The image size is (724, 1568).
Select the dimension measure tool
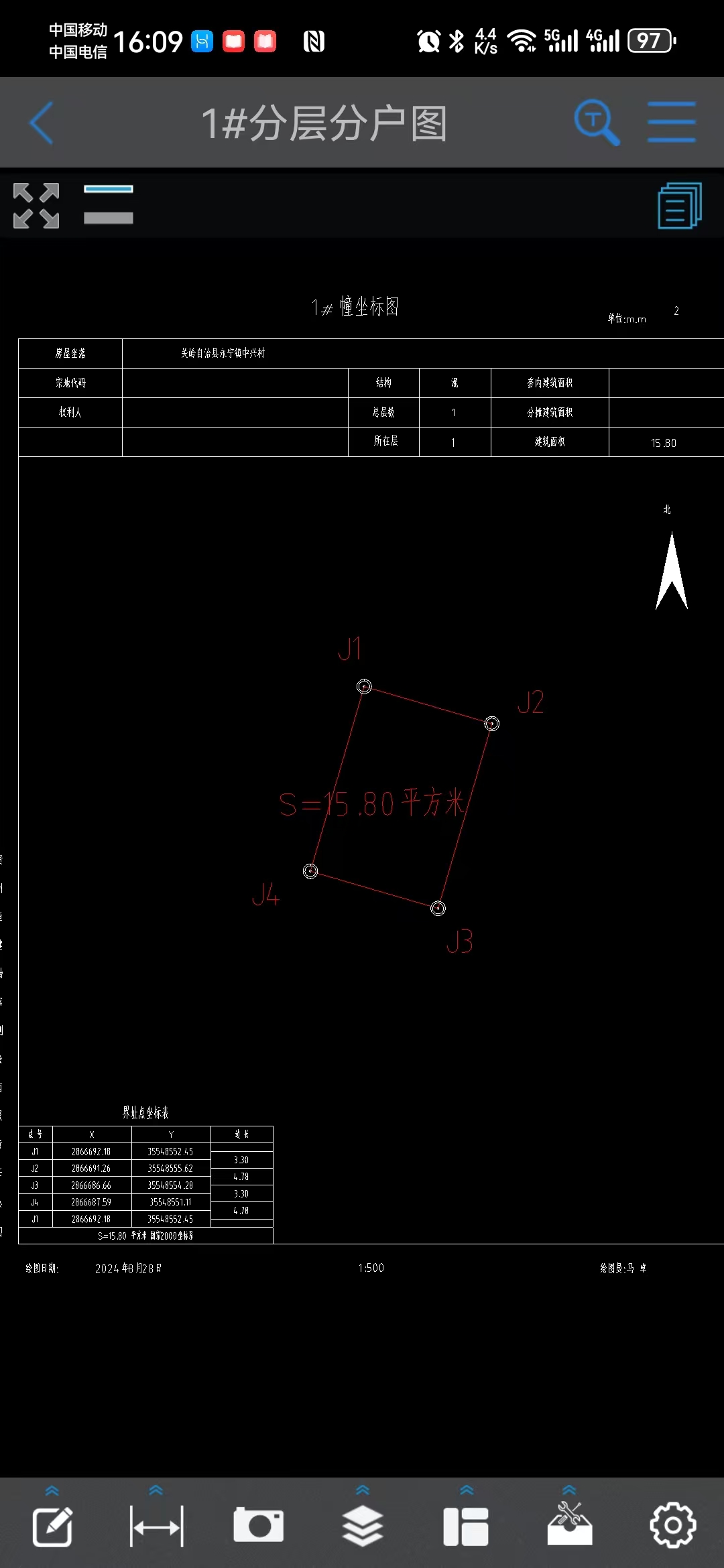156,1527
